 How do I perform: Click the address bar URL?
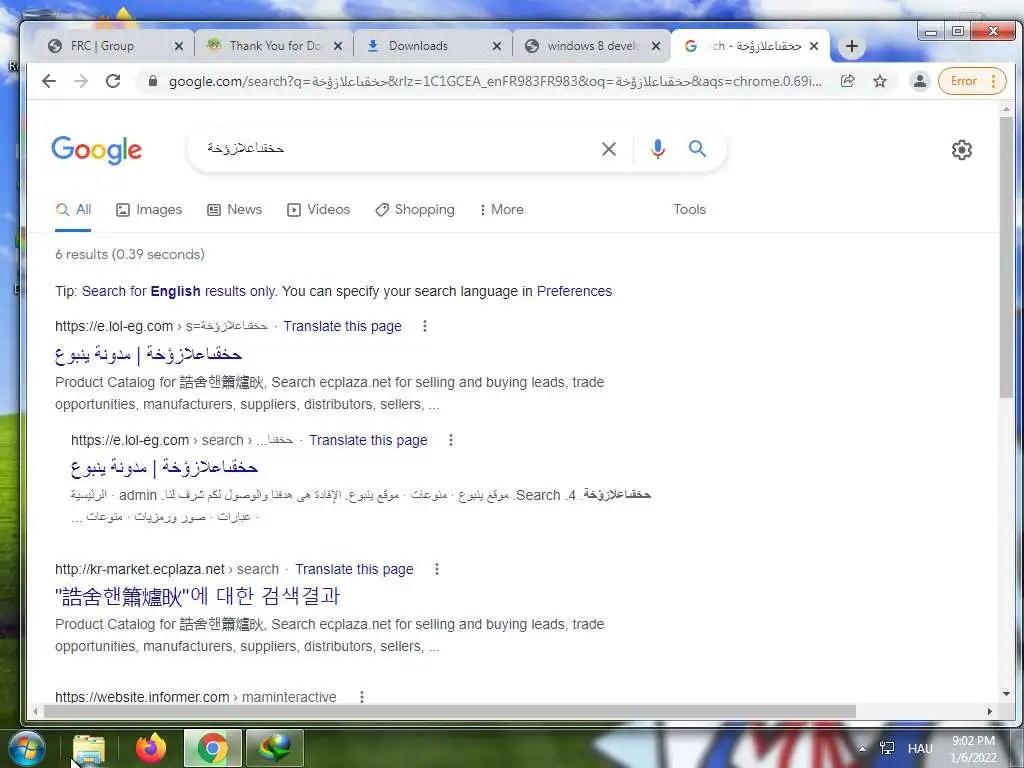[x=495, y=81]
